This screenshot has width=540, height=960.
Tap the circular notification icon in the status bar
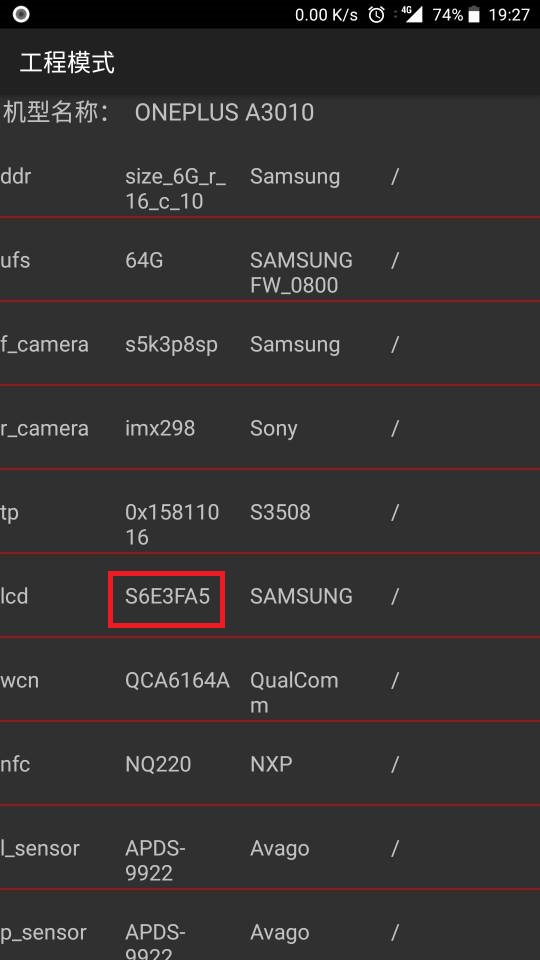tap(21, 14)
